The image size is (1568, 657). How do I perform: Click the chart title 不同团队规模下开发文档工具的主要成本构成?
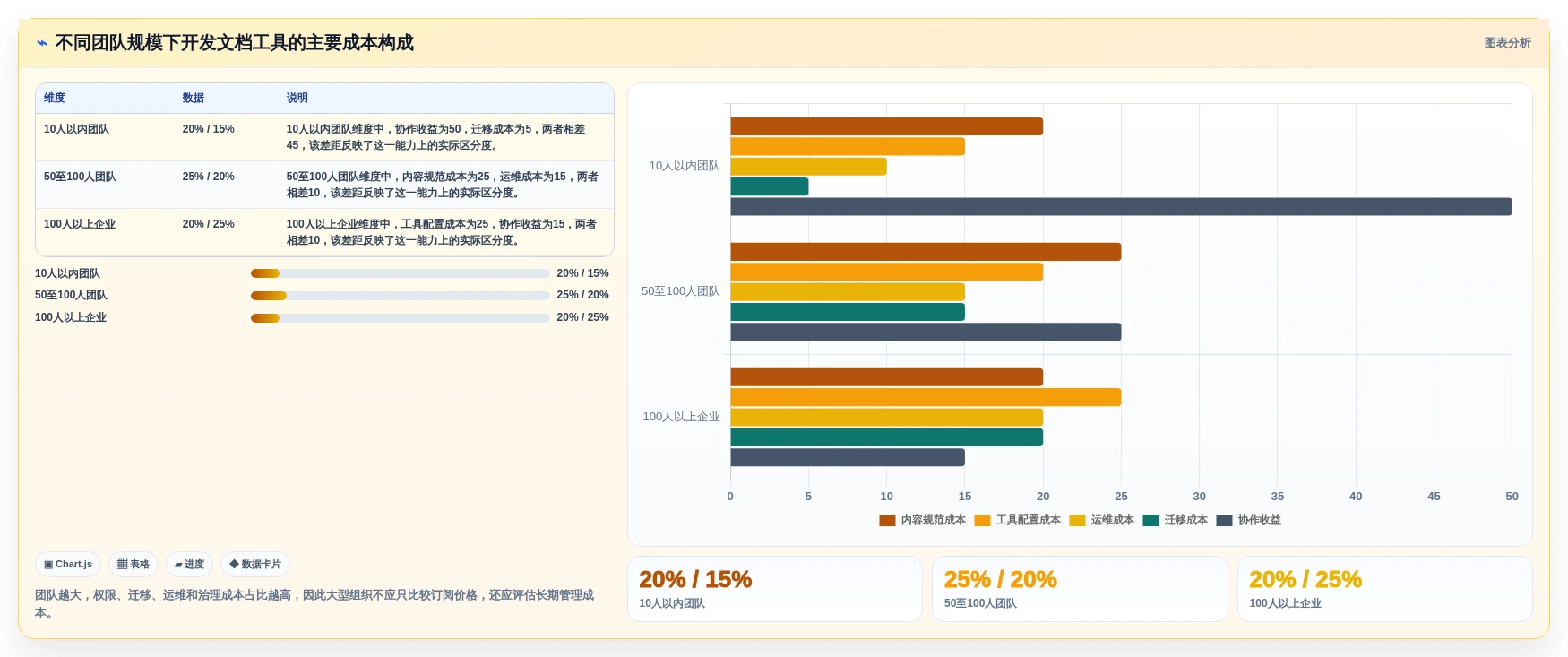pyautogui.click(x=234, y=43)
